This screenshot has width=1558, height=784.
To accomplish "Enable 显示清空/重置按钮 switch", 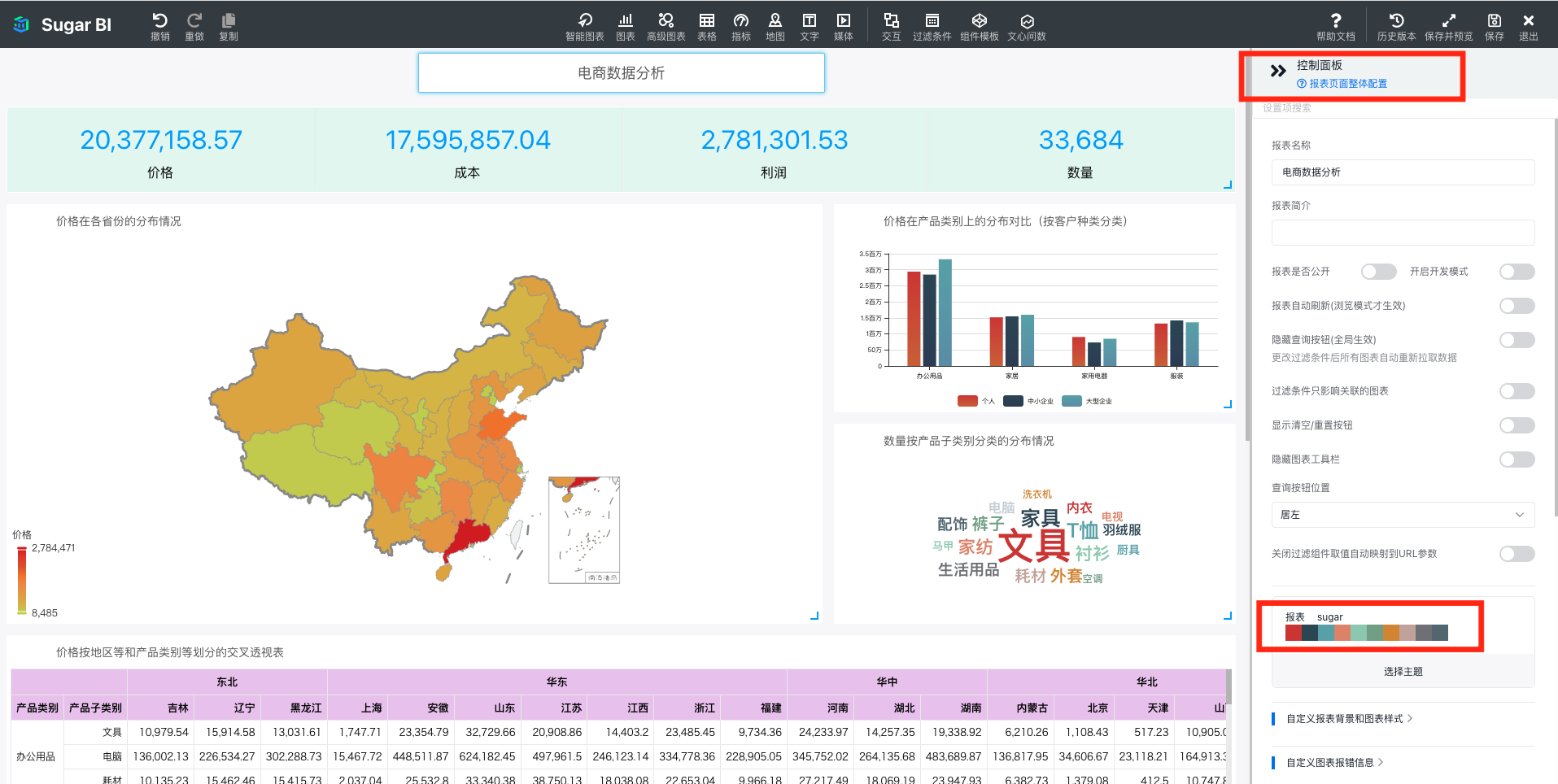I will pyautogui.click(x=1517, y=425).
